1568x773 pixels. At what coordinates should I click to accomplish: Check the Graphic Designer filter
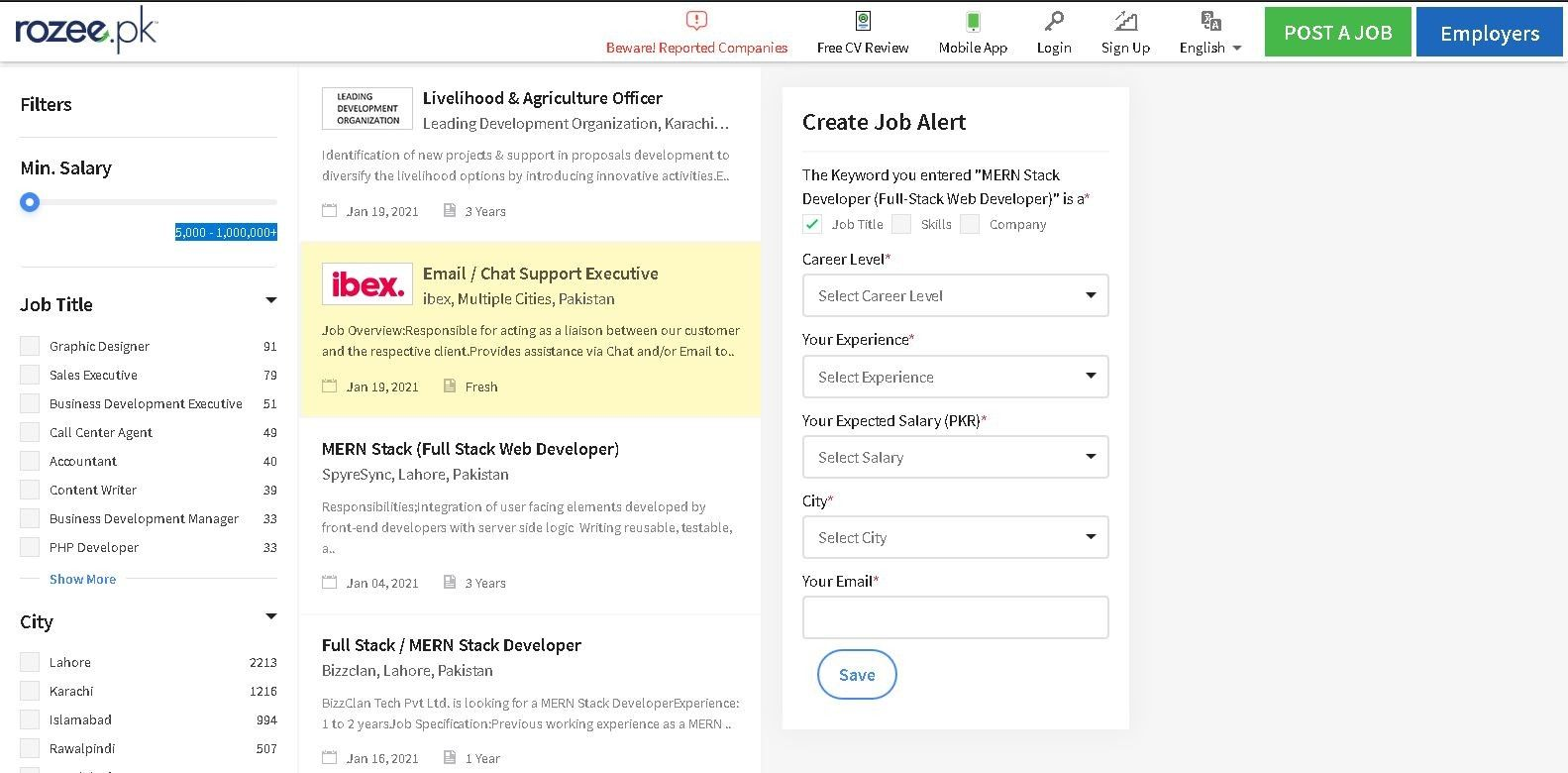[30, 346]
